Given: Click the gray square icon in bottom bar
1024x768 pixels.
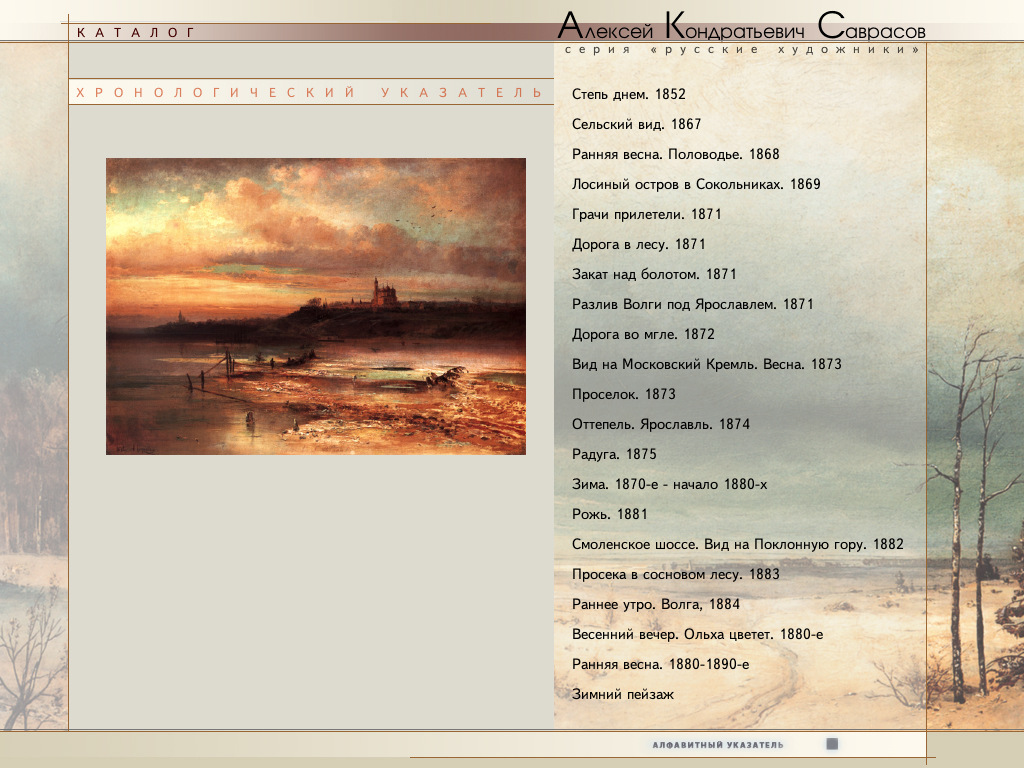Looking at the screenshot, I should pyautogui.click(x=832, y=744).
